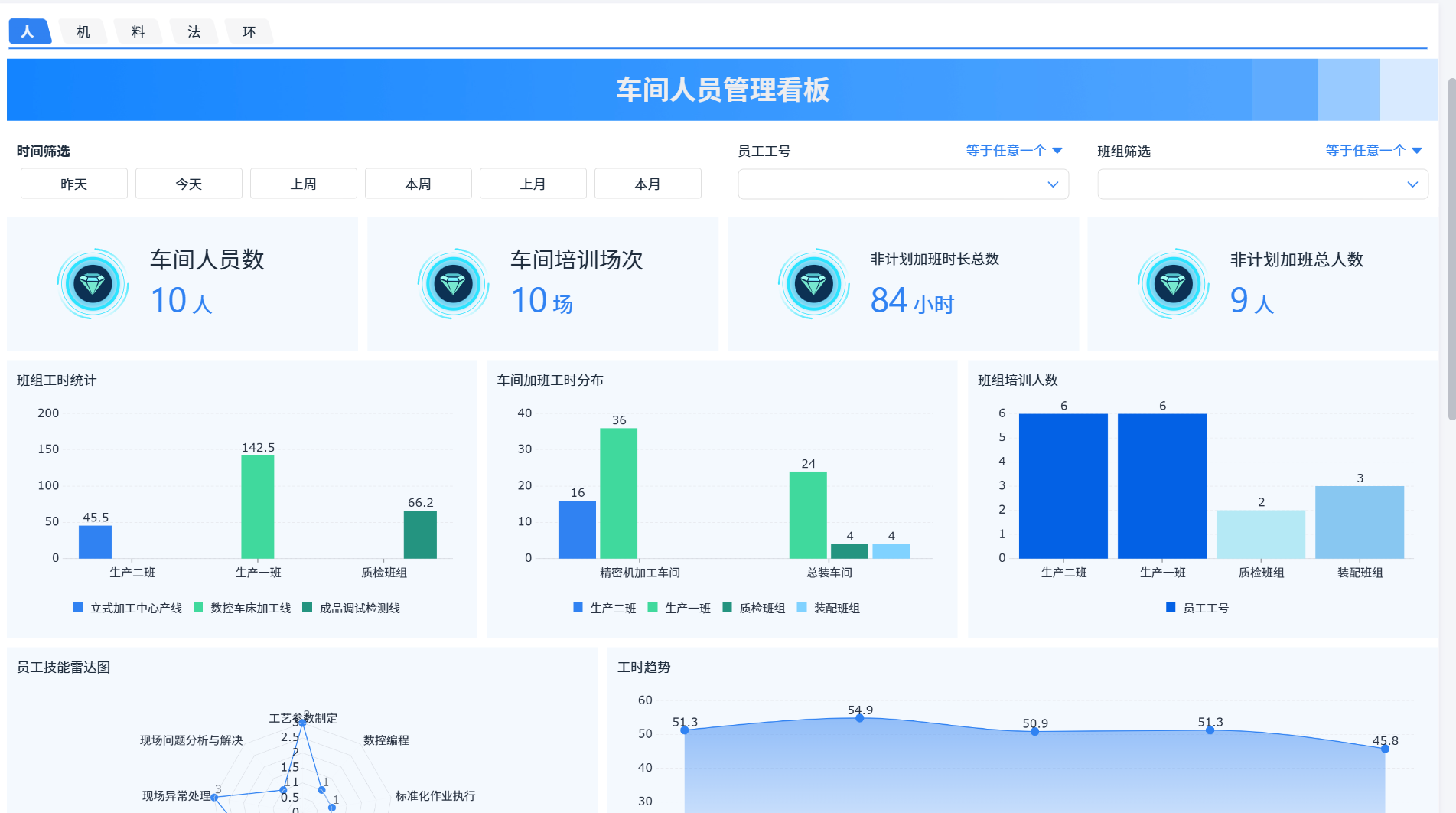Click the 数控编程 radar axis label

click(x=386, y=740)
